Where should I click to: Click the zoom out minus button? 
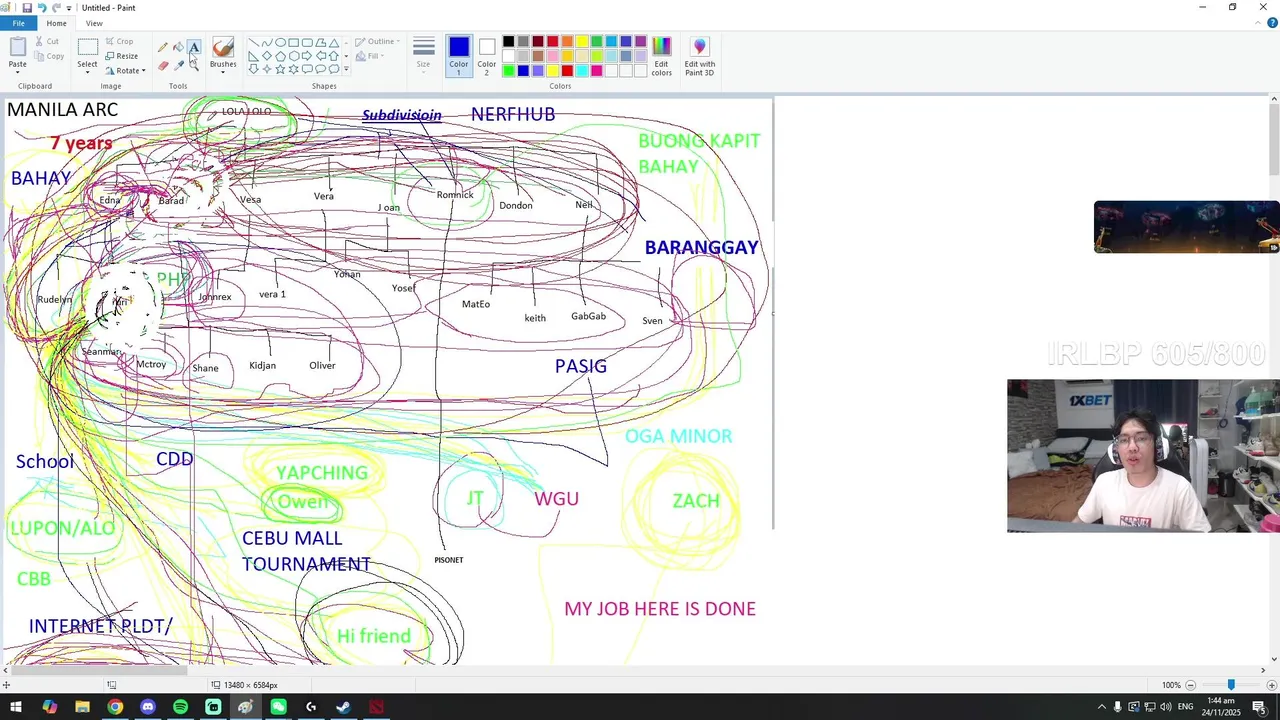click(1190, 685)
